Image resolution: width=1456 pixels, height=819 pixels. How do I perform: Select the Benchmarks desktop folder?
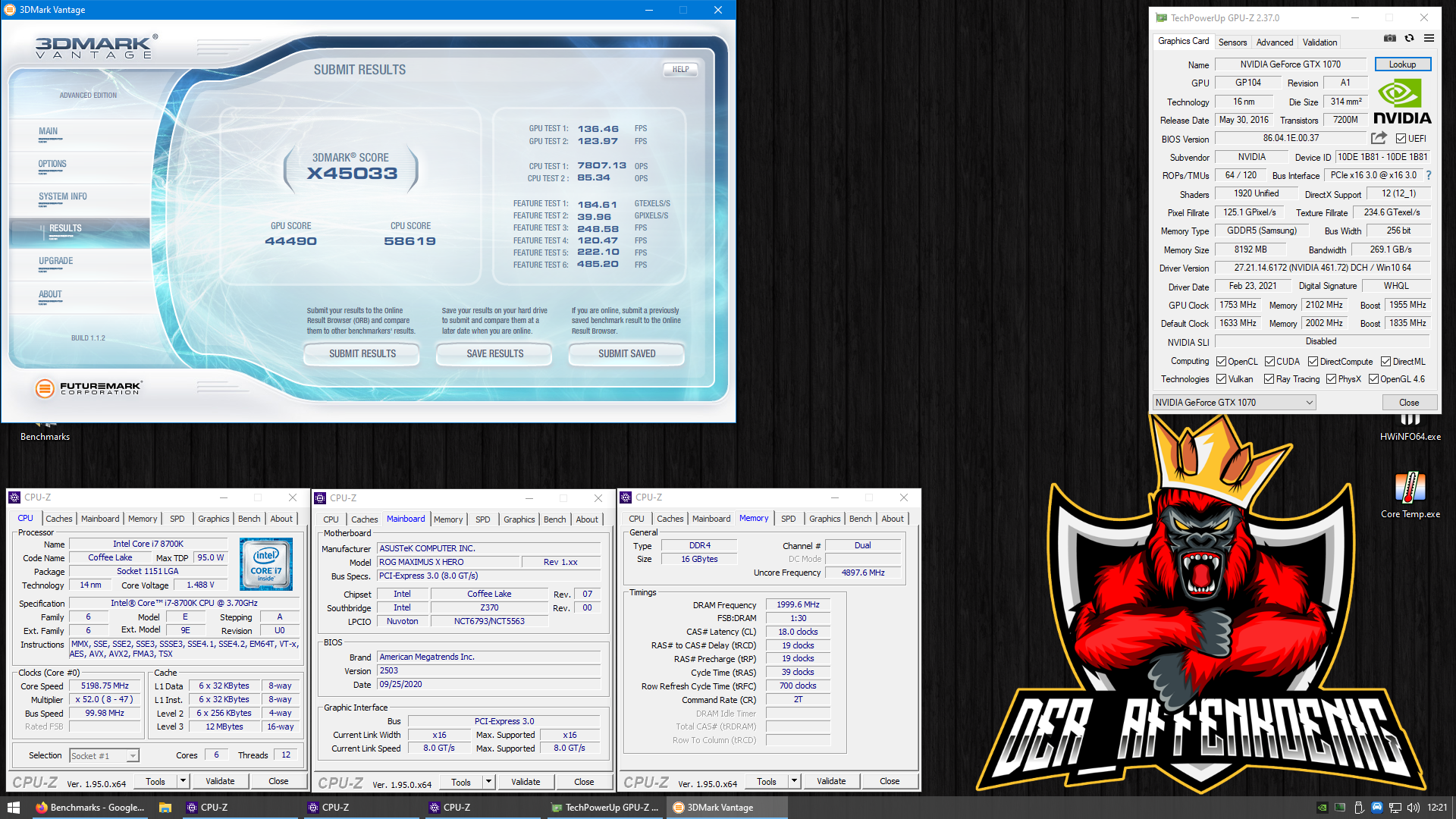45,431
